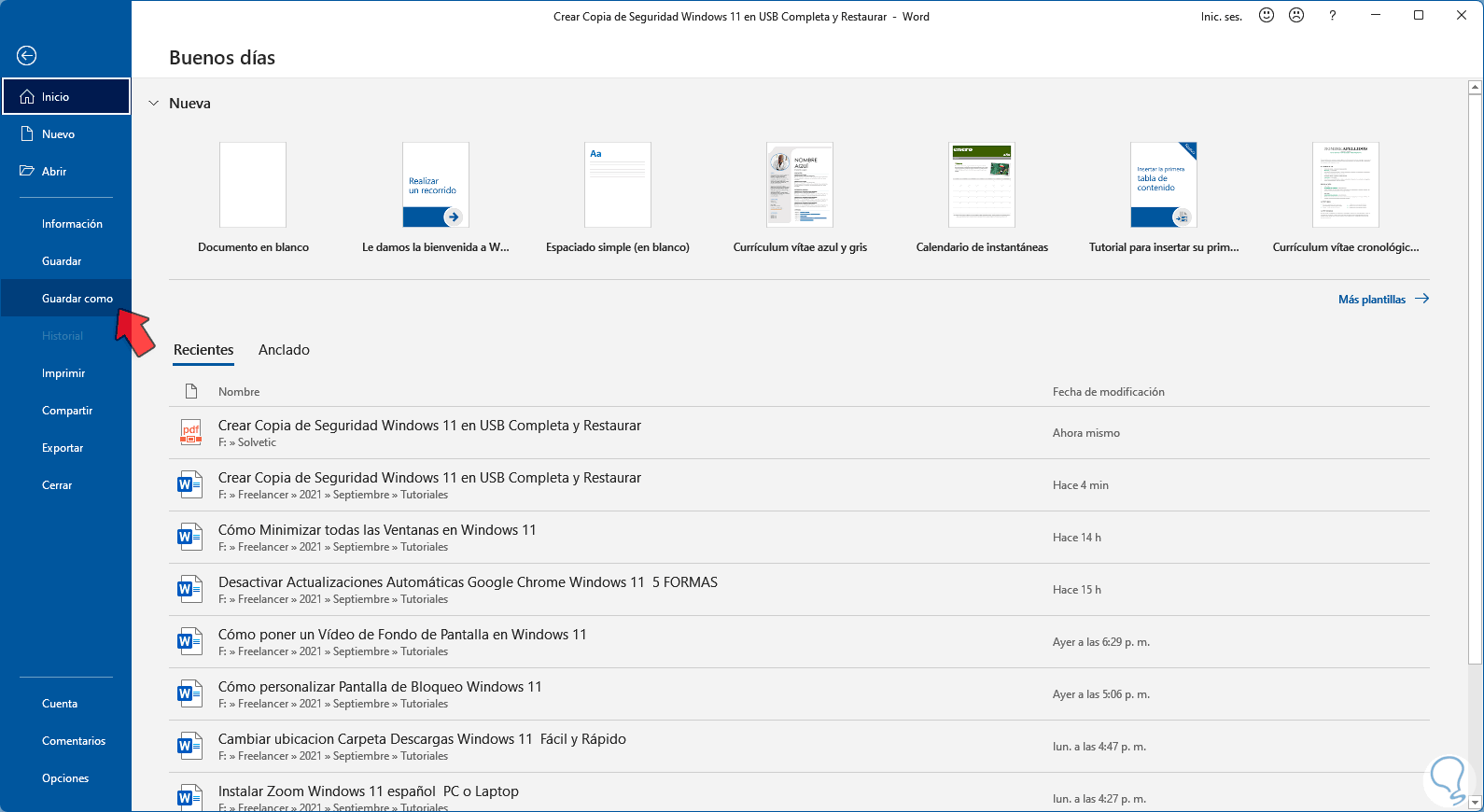Click the vertical scrollbar thumb
The height and width of the screenshot is (812, 1484).
click(x=1475, y=378)
